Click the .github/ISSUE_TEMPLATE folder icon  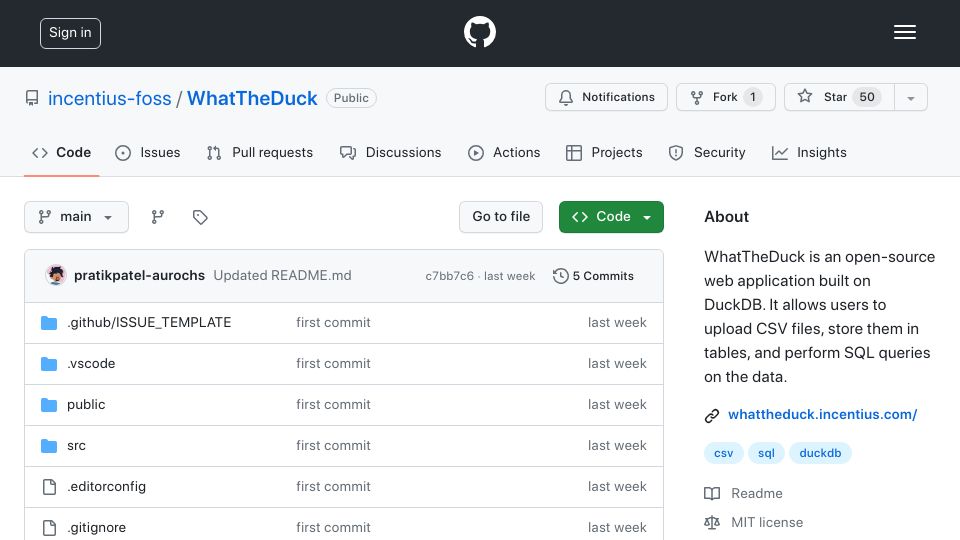click(x=49, y=323)
